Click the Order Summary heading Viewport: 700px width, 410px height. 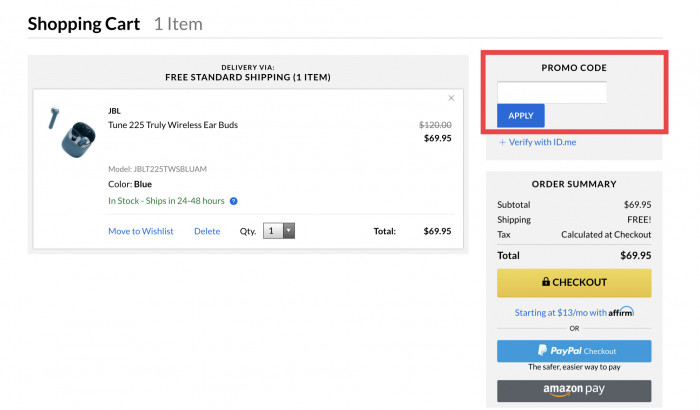tap(574, 183)
